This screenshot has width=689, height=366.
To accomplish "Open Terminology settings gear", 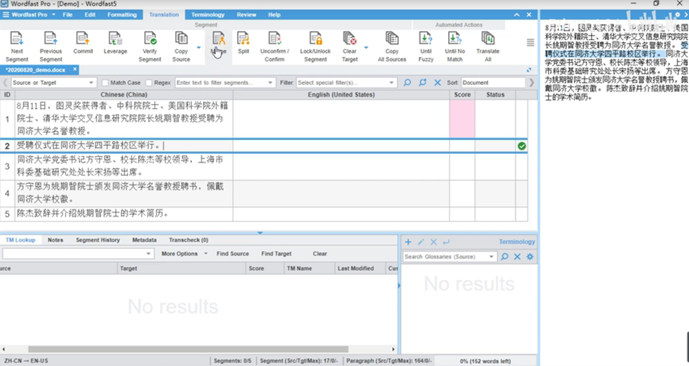I will [530, 257].
